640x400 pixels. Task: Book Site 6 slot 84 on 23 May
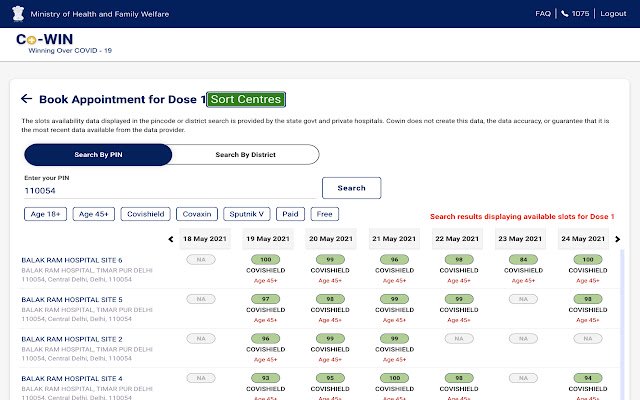(523, 260)
